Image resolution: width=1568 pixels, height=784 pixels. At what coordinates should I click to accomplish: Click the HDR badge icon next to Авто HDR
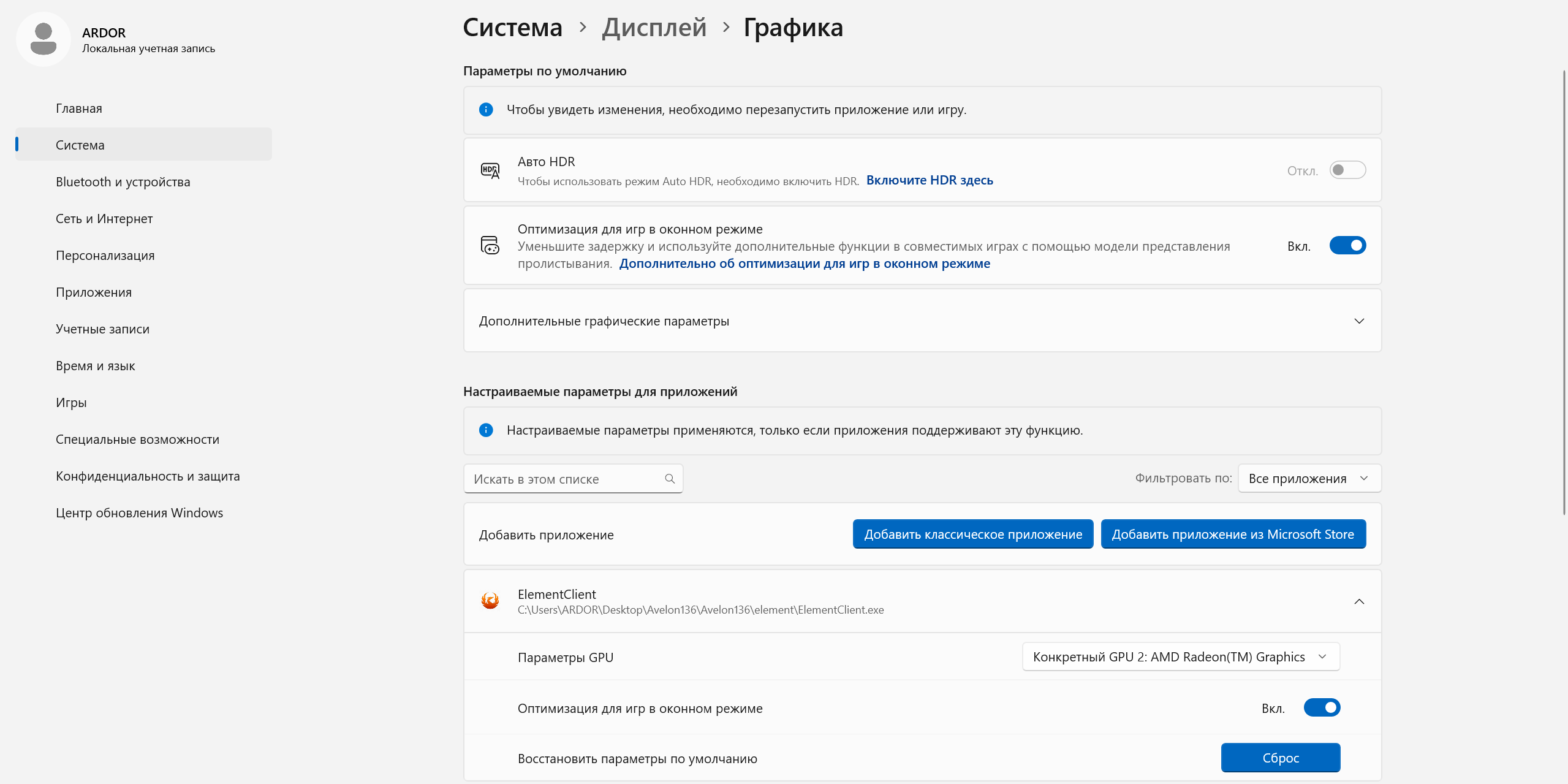pos(489,170)
